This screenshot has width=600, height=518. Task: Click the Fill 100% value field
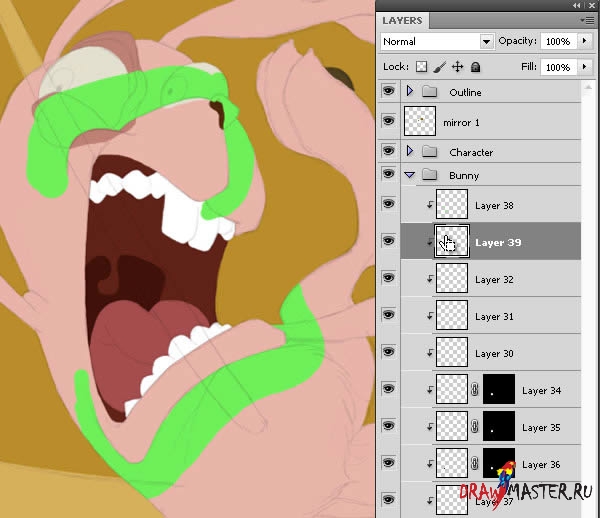559,67
